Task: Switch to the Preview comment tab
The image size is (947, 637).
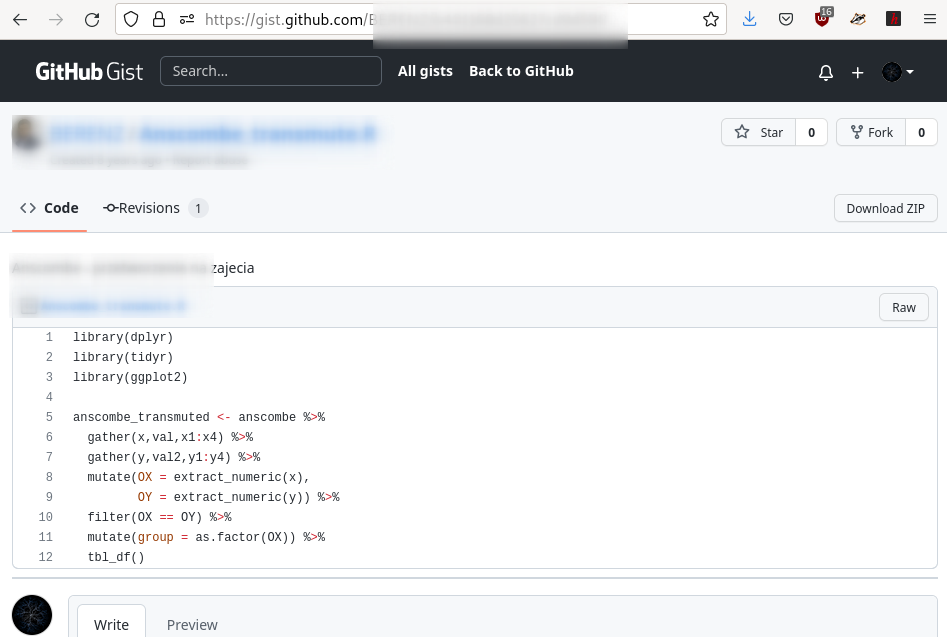Action: coord(192,624)
